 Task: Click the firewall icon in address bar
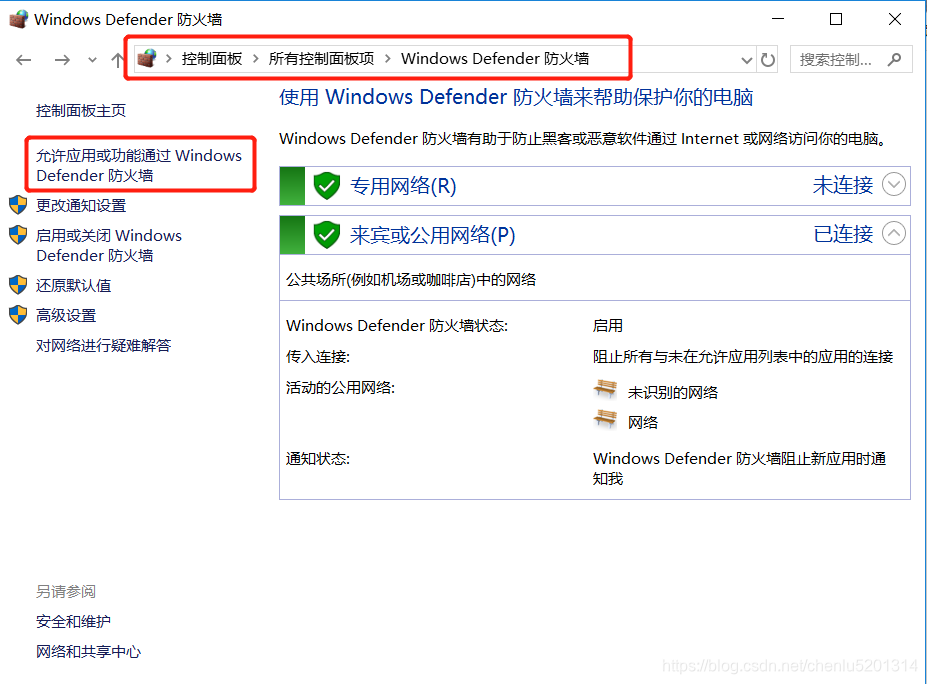(x=147, y=58)
